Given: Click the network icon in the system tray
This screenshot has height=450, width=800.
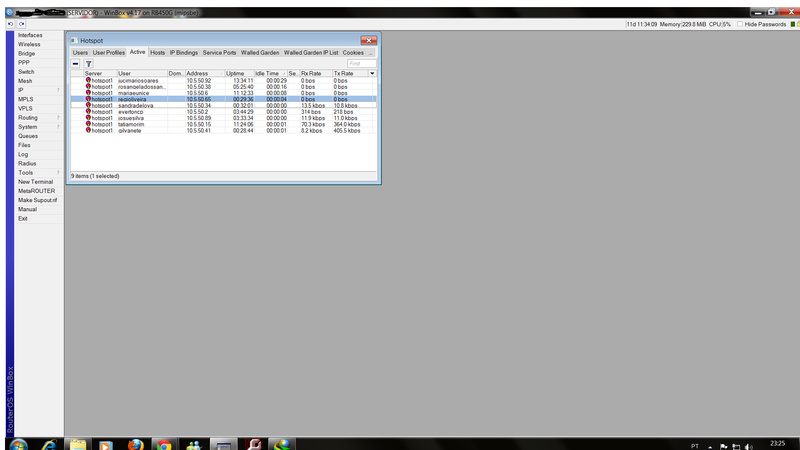Looking at the screenshot, I should [736, 446].
